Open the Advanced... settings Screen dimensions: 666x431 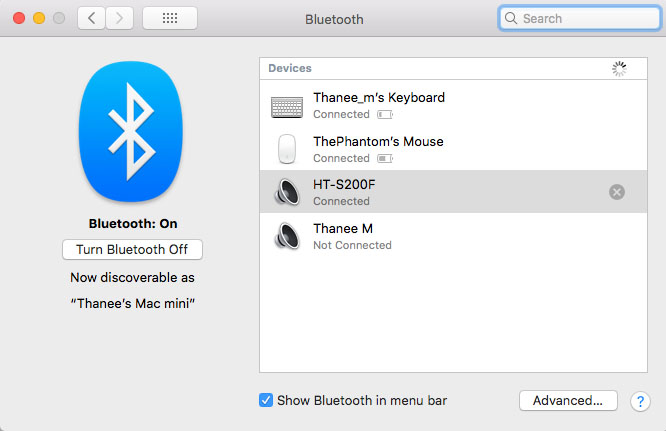(567, 400)
